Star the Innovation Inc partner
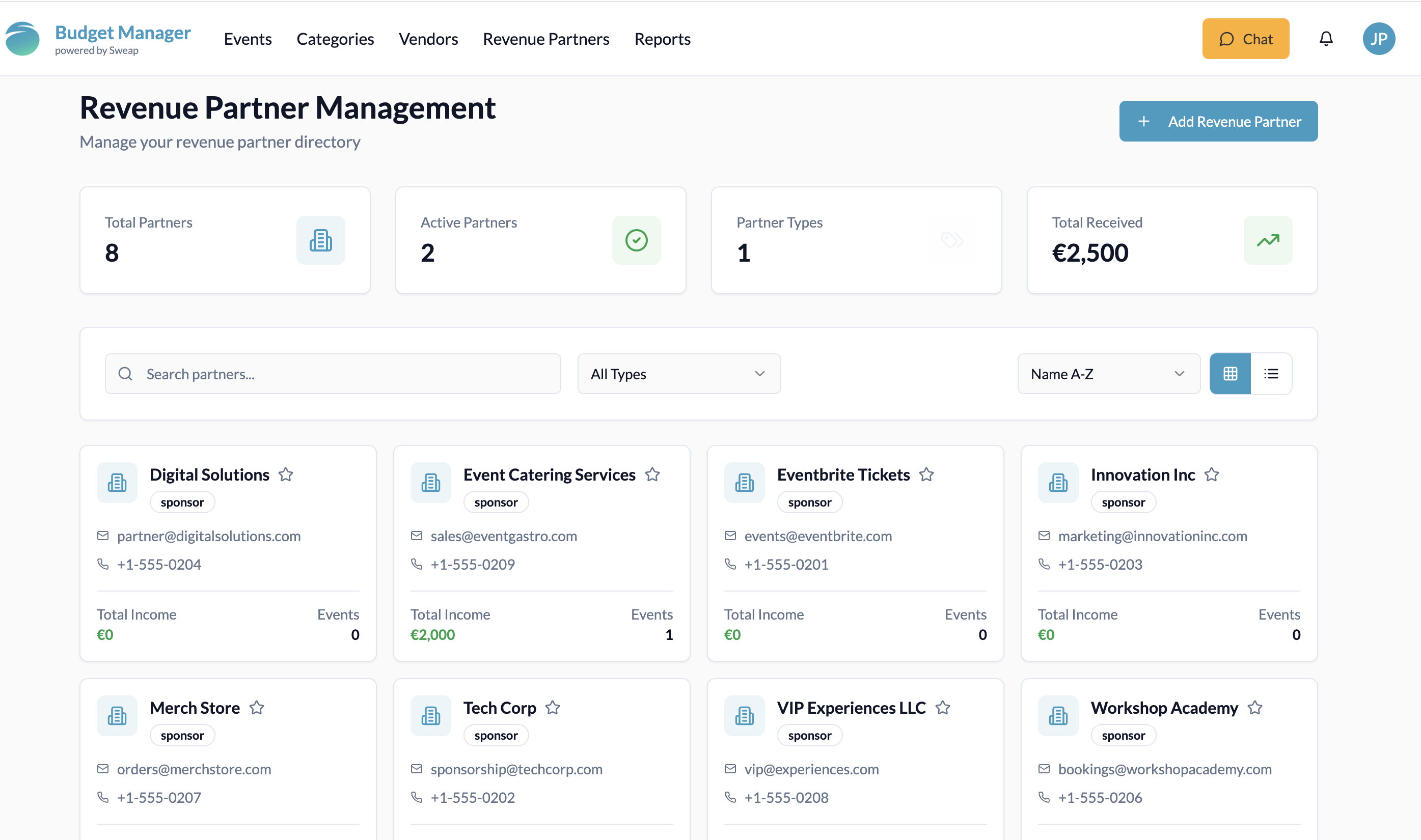1421x840 pixels. [1212, 474]
